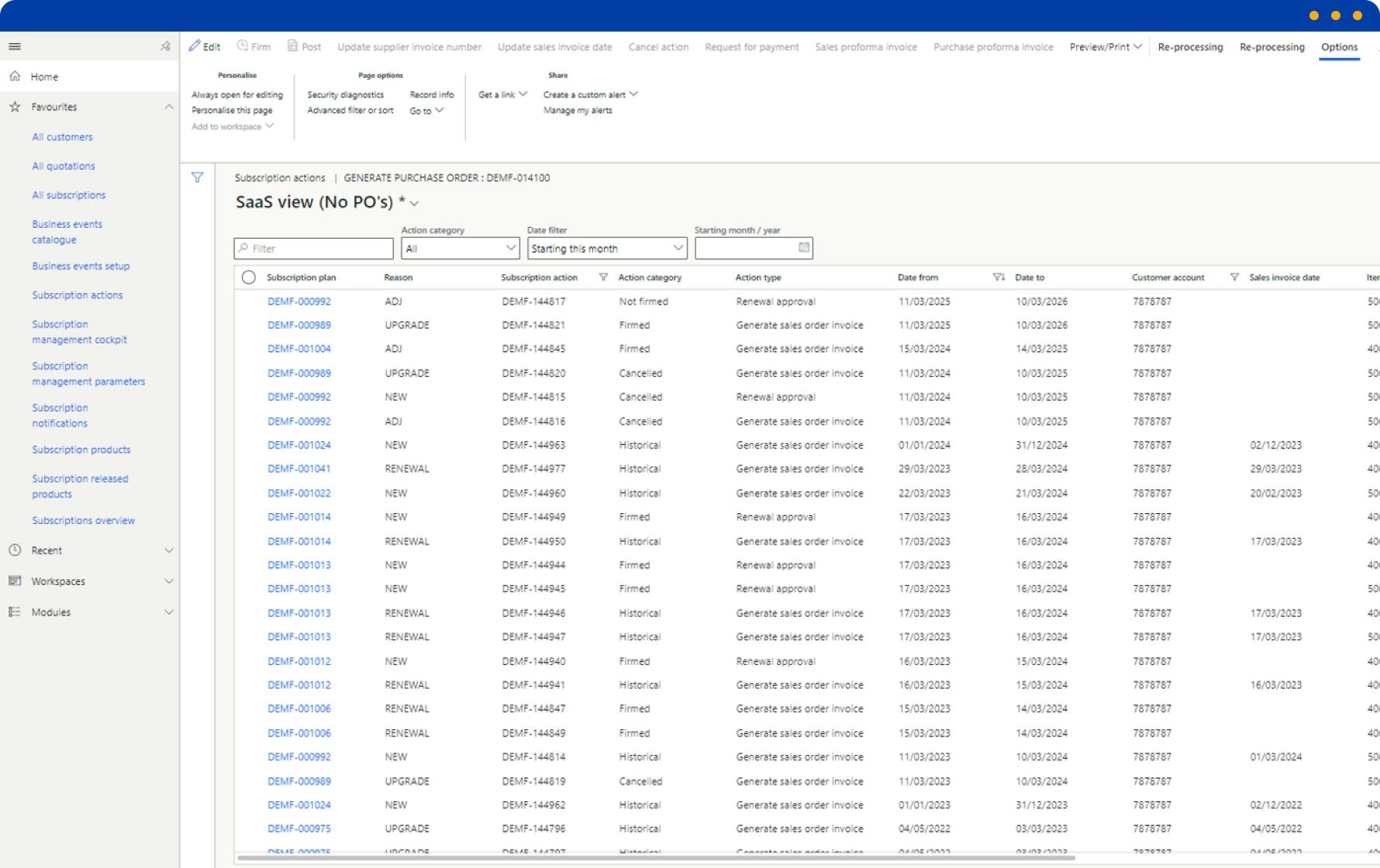Open the filter on Subscription action column
Viewport: 1380px width, 868px height.
tap(602, 277)
